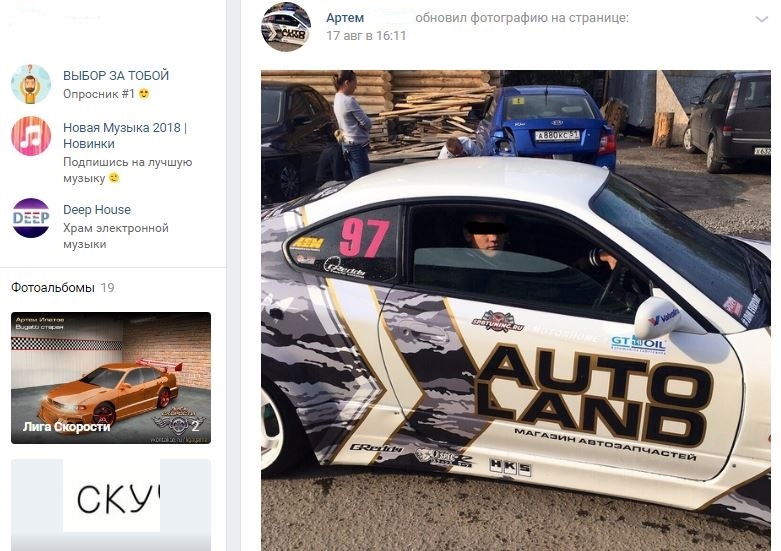Viewport: 781px width, 551px height.
Task: Open the posted Auto Land car photo
Action: coord(516,310)
